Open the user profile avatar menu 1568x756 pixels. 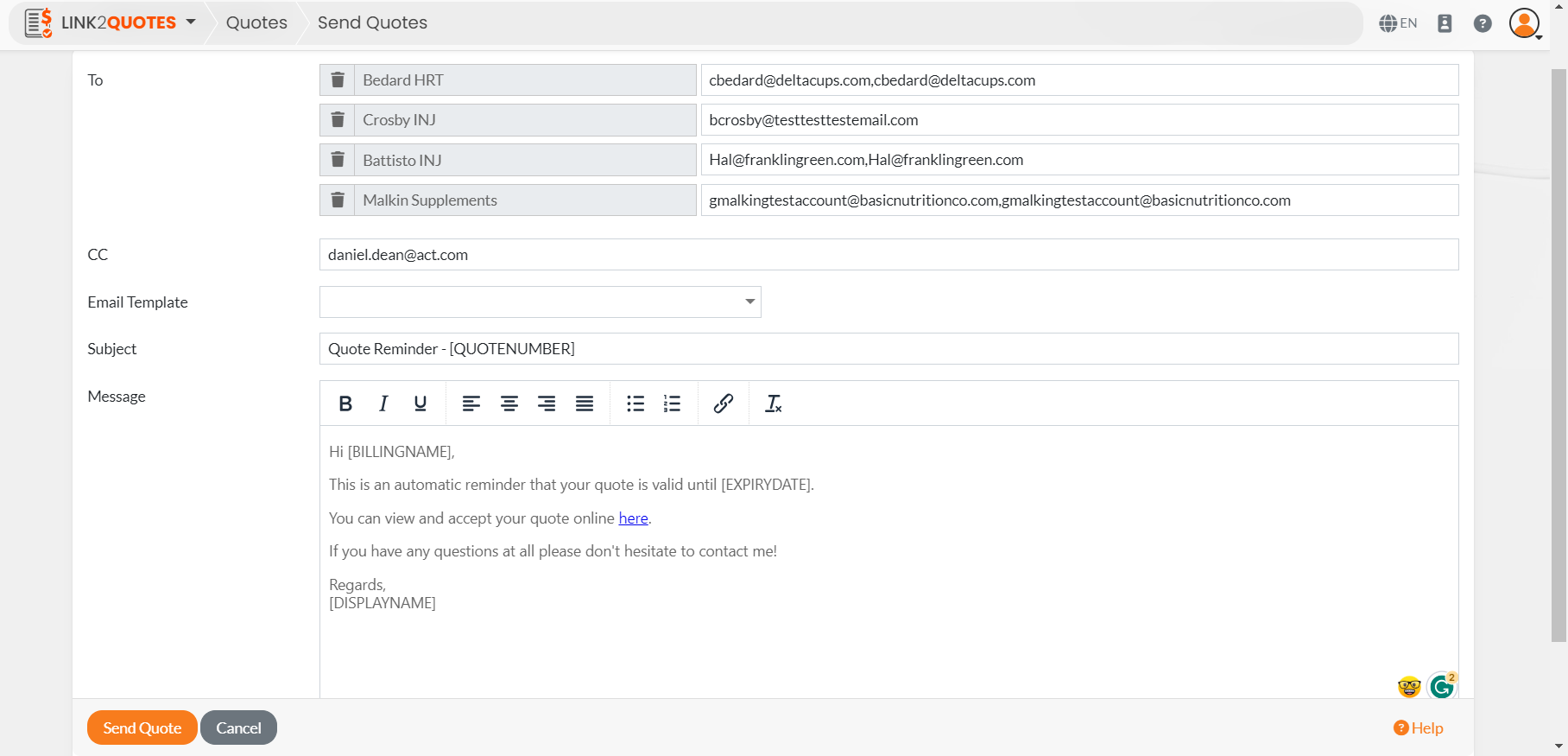click(1525, 23)
